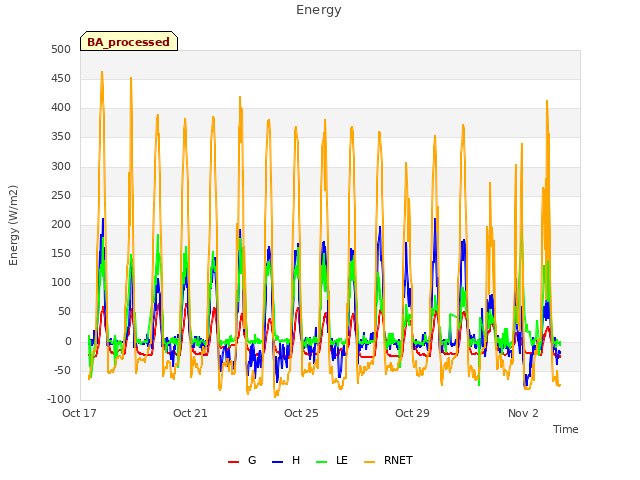Click the 400 y-axis tick label
The image size is (640, 480).
pos(61,108)
